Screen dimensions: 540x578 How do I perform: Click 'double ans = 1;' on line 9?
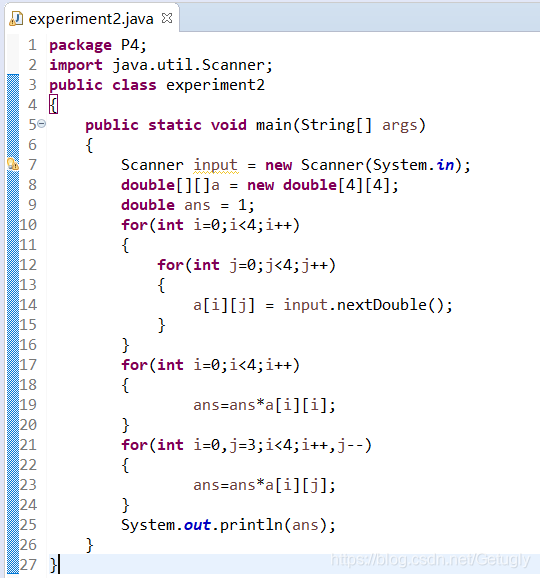pyautogui.click(x=188, y=205)
